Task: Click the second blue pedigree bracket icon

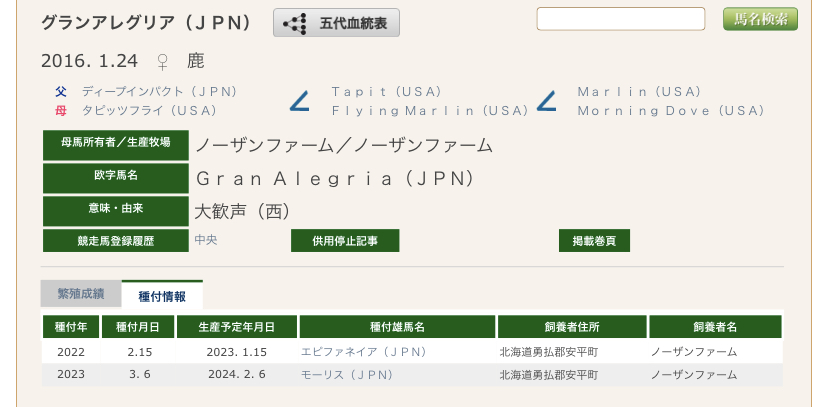Action: click(x=546, y=101)
